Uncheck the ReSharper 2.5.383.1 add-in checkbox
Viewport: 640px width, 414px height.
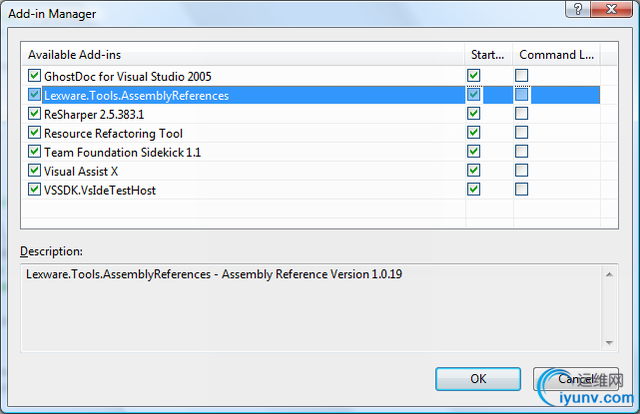point(34,114)
